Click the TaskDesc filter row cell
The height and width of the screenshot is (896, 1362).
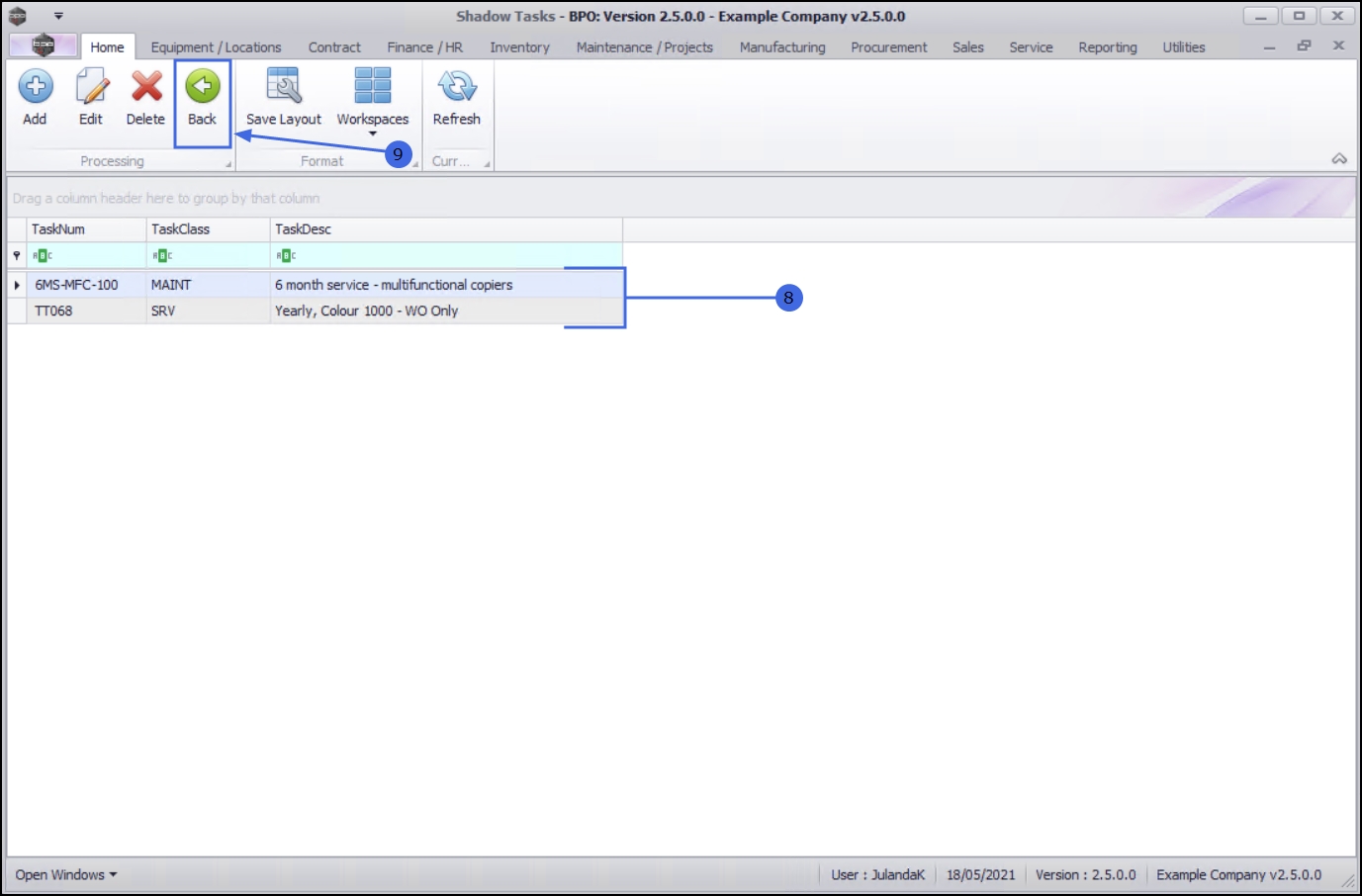click(x=446, y=255)
